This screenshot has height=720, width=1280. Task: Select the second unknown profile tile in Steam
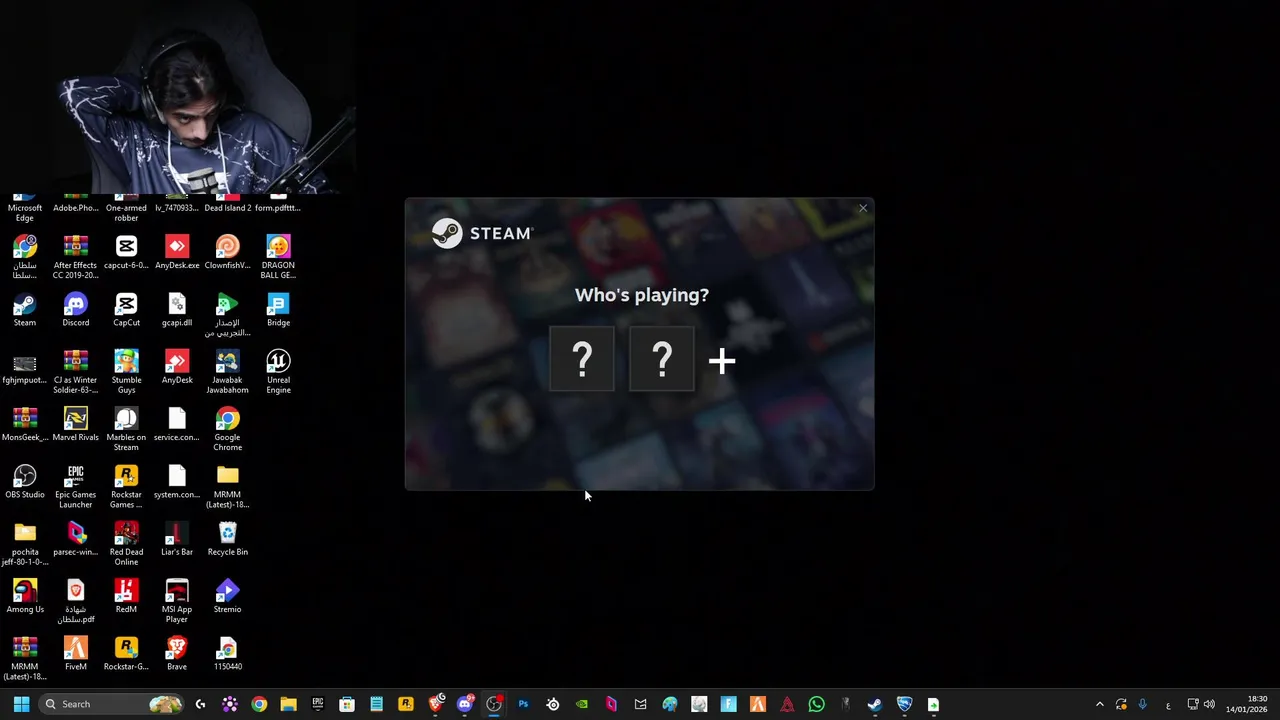pos(662,359)
